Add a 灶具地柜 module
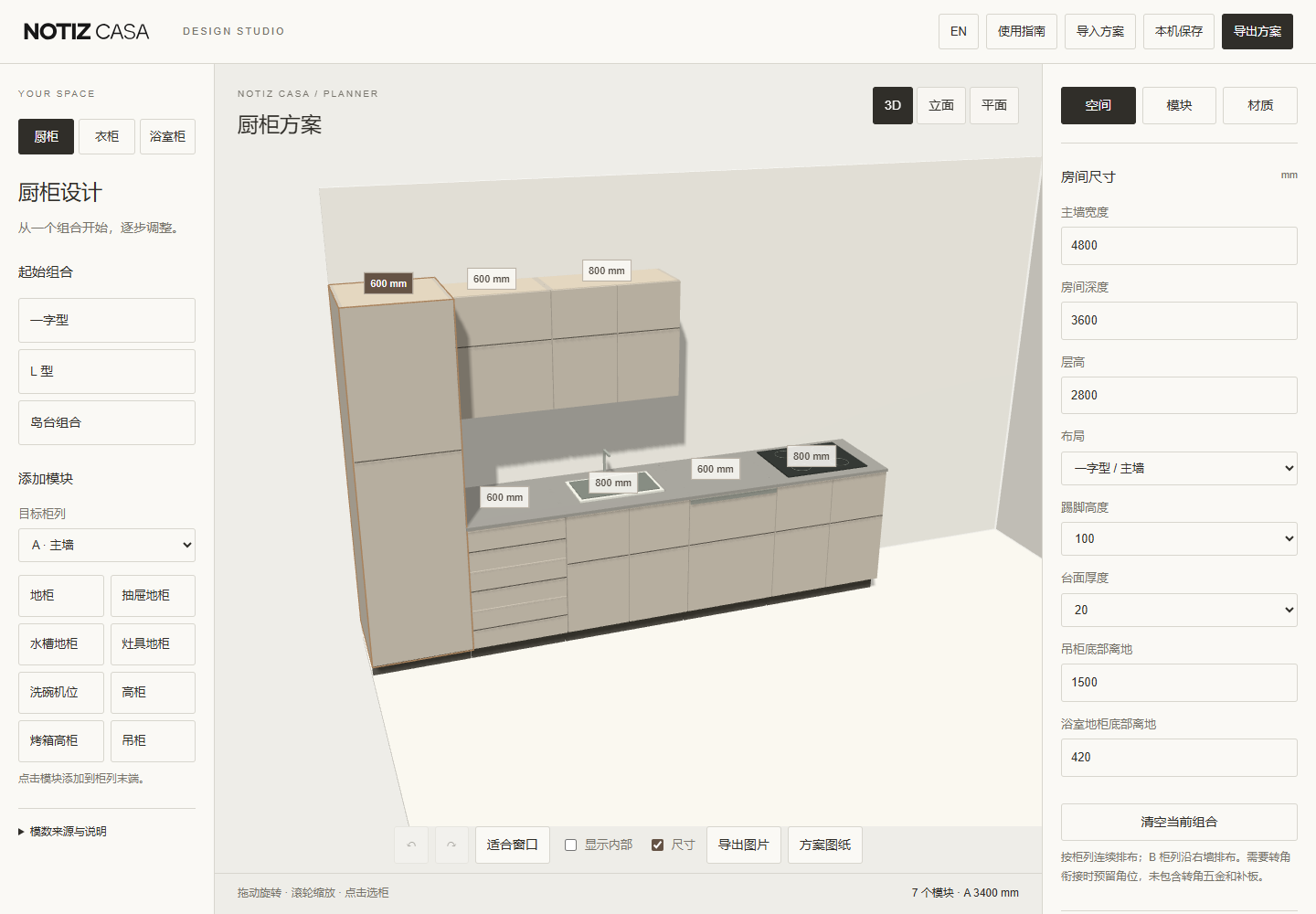This screenshot has height=914, width=1316. pos(153,644)
